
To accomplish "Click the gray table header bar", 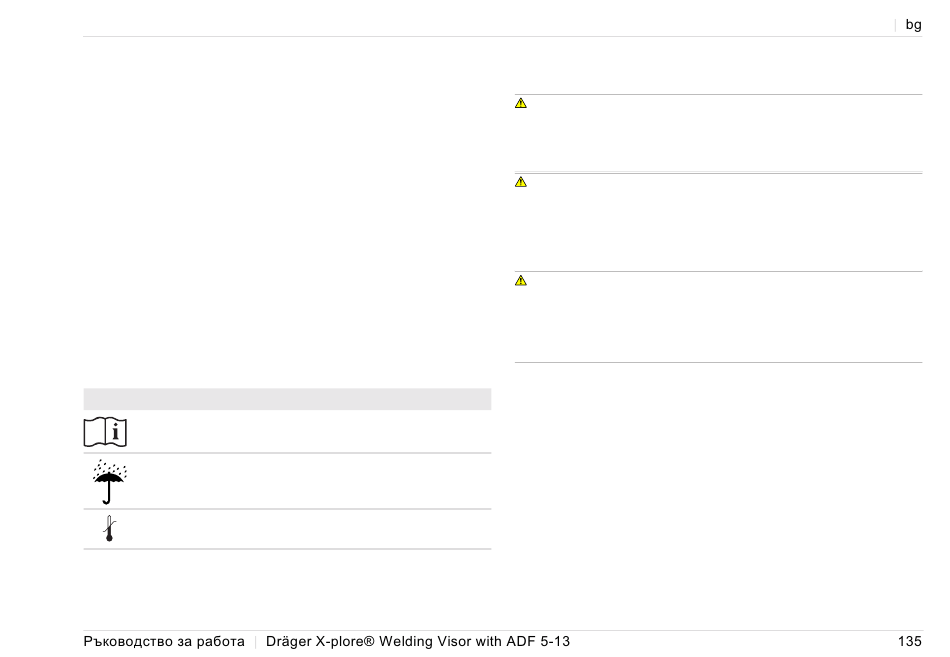I will pos(287,399).
